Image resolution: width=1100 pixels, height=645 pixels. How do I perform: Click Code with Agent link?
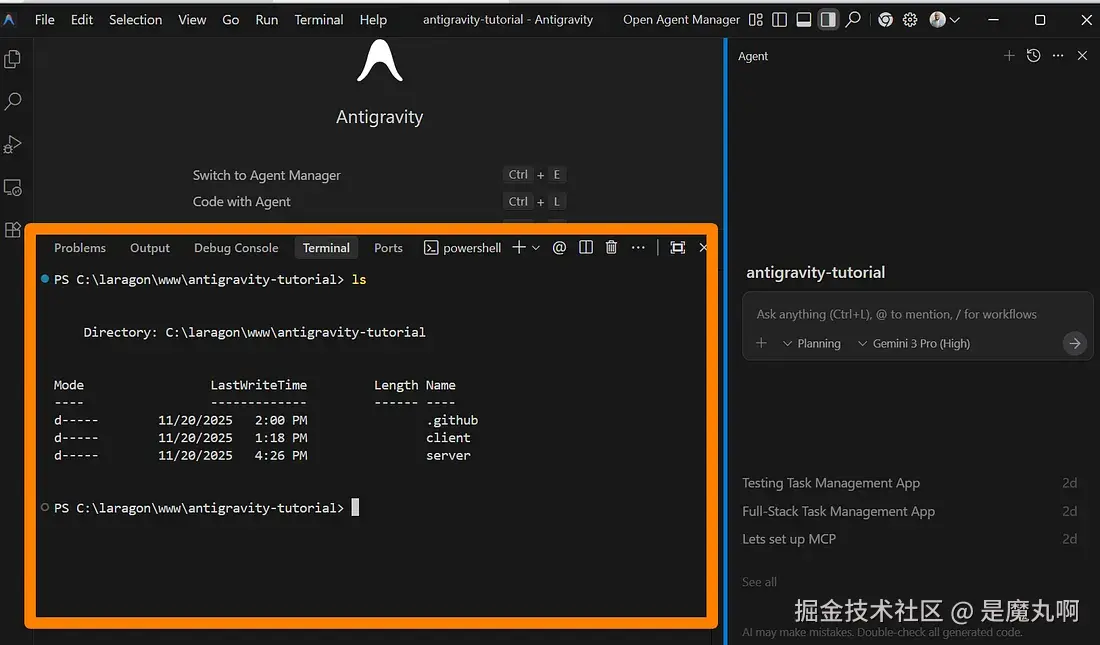point(241,201)
